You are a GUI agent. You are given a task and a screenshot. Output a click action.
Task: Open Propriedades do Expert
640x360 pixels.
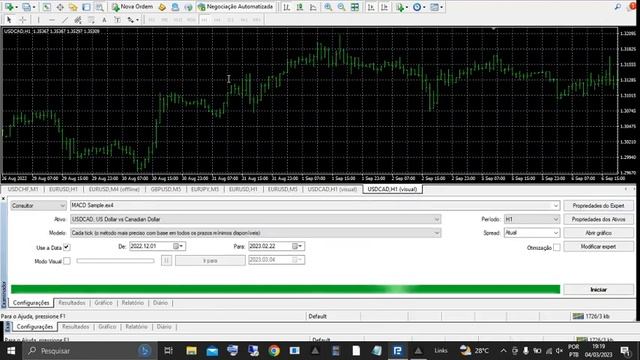[598, 205]
